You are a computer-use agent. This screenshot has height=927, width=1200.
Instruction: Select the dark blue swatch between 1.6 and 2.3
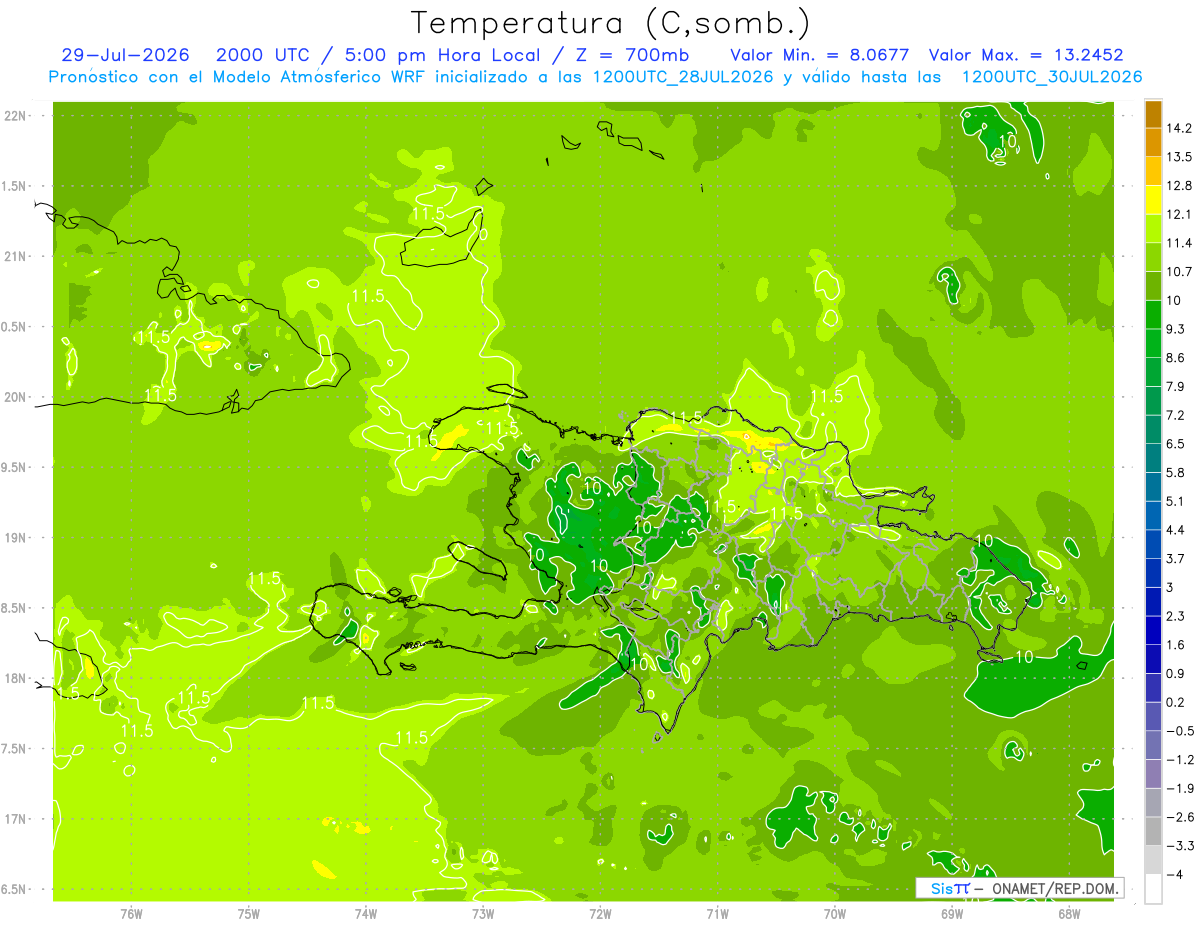(x=1153, y=630)
